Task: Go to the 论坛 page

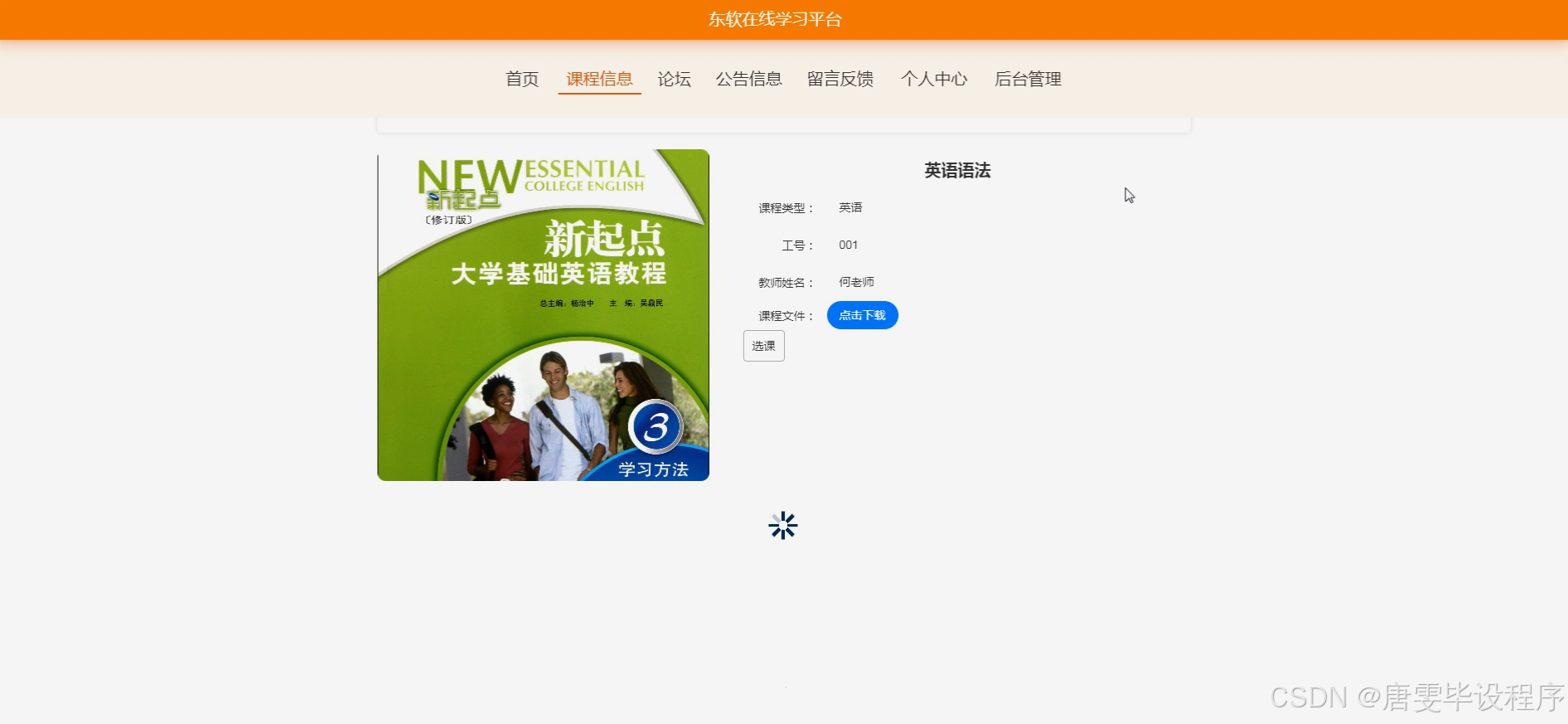Action: (674, 79)
